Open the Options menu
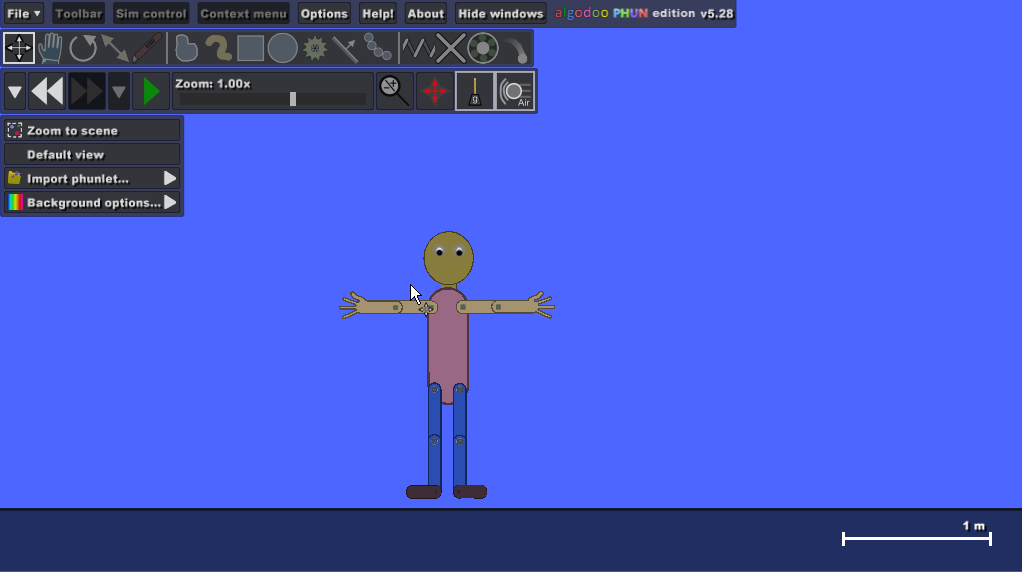The width and height of the screenshot is (1022, 572). tap(324, 14)
